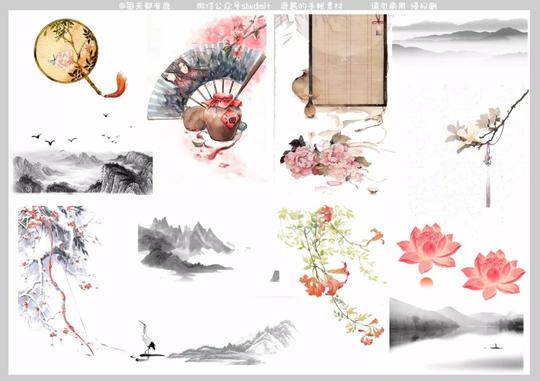Click the upper pink lotus flower

(429, 247)
